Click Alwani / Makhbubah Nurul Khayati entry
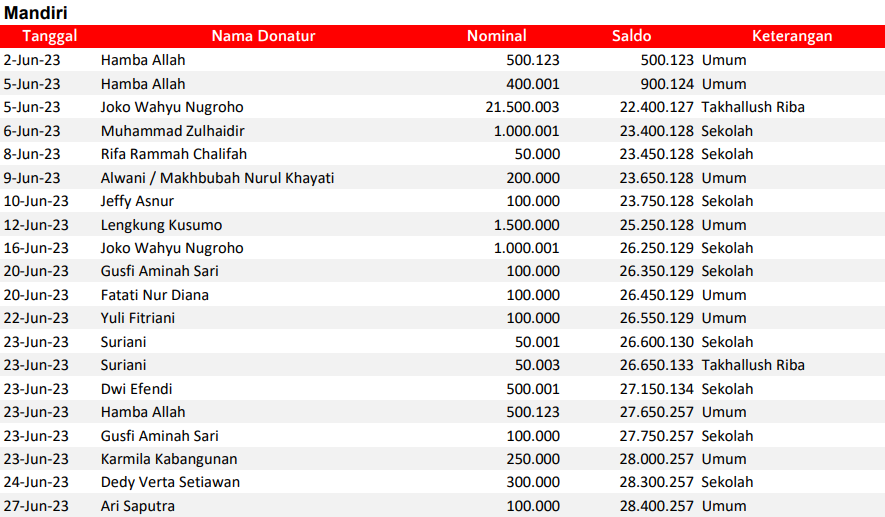885x517 pixels. (x=217, y=178)
